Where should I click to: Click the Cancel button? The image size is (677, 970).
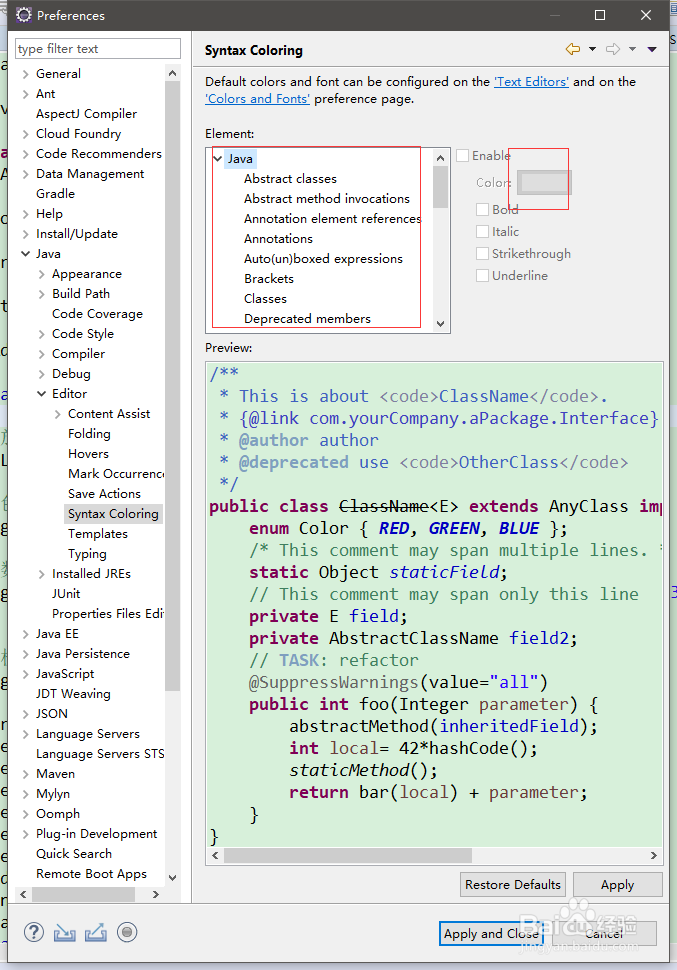coord(604,934)
